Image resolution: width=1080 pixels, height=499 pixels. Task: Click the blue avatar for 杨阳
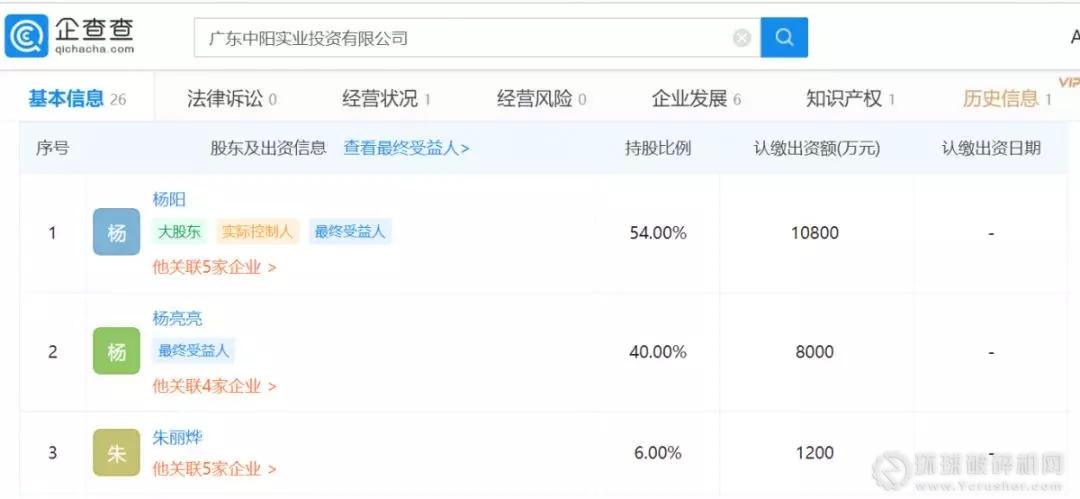pos(116,233)
